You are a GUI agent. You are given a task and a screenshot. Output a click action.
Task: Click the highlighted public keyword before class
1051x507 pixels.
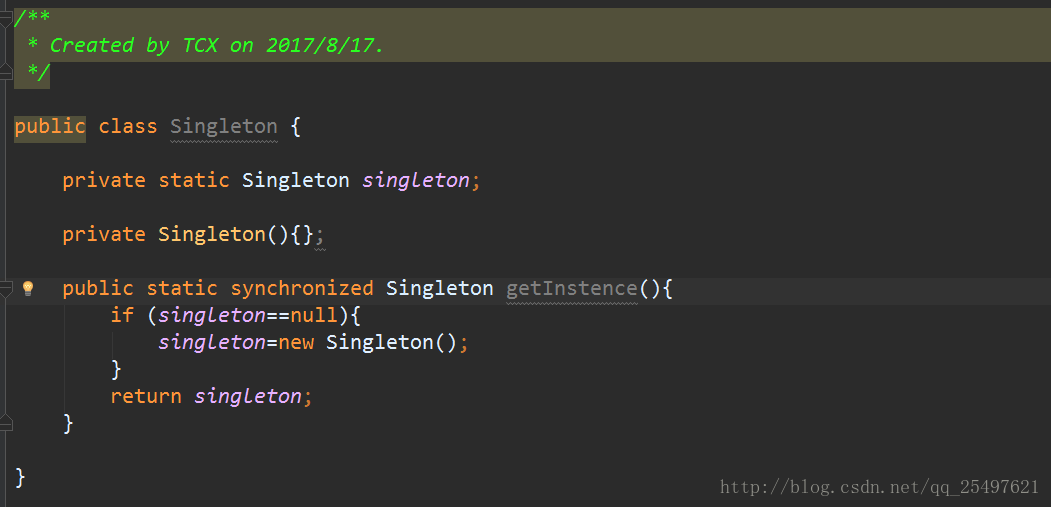pyautogui.click(x=50, y=127)
